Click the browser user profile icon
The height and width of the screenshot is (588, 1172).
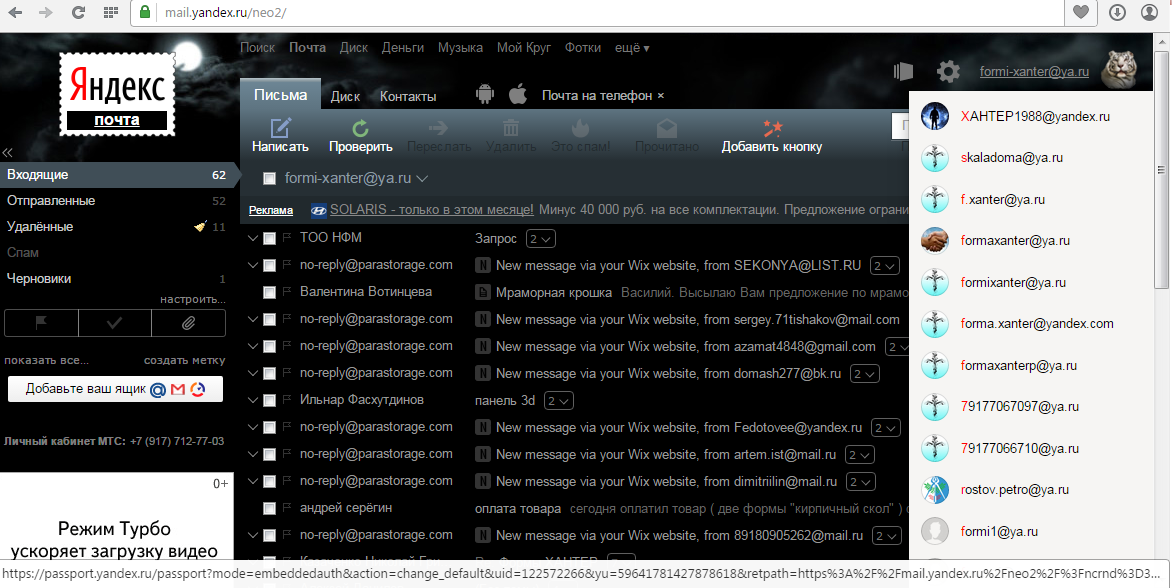click(1150, 12)
